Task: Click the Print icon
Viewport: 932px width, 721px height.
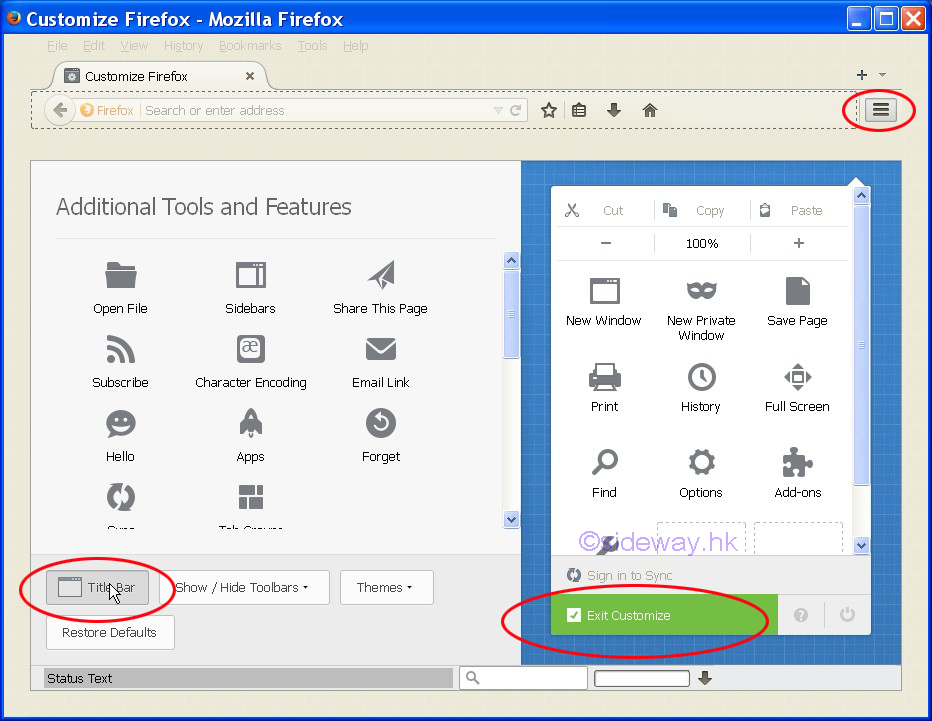Action: click(604, 377)
